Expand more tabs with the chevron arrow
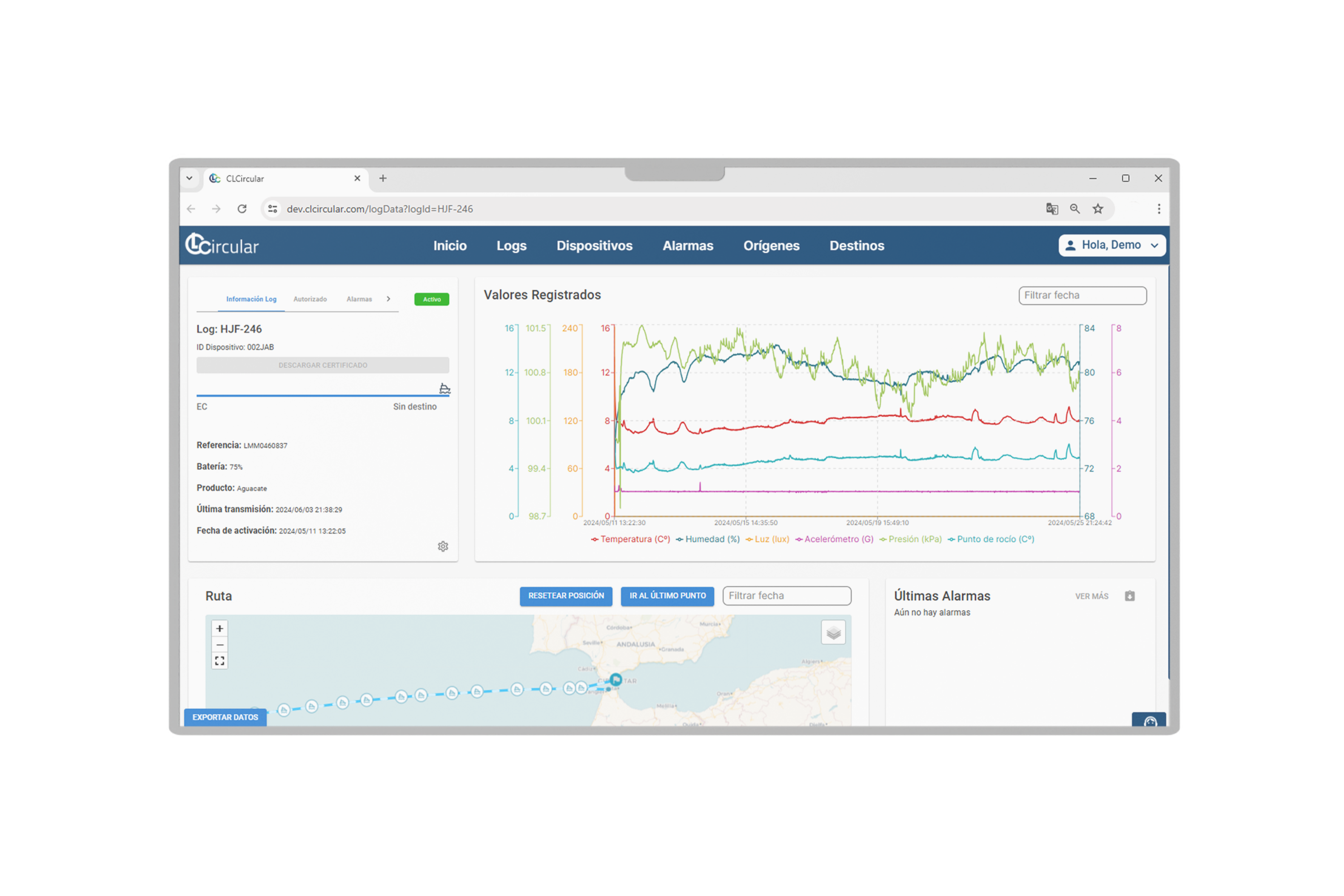1344x896 pixels. coord(388,299)
